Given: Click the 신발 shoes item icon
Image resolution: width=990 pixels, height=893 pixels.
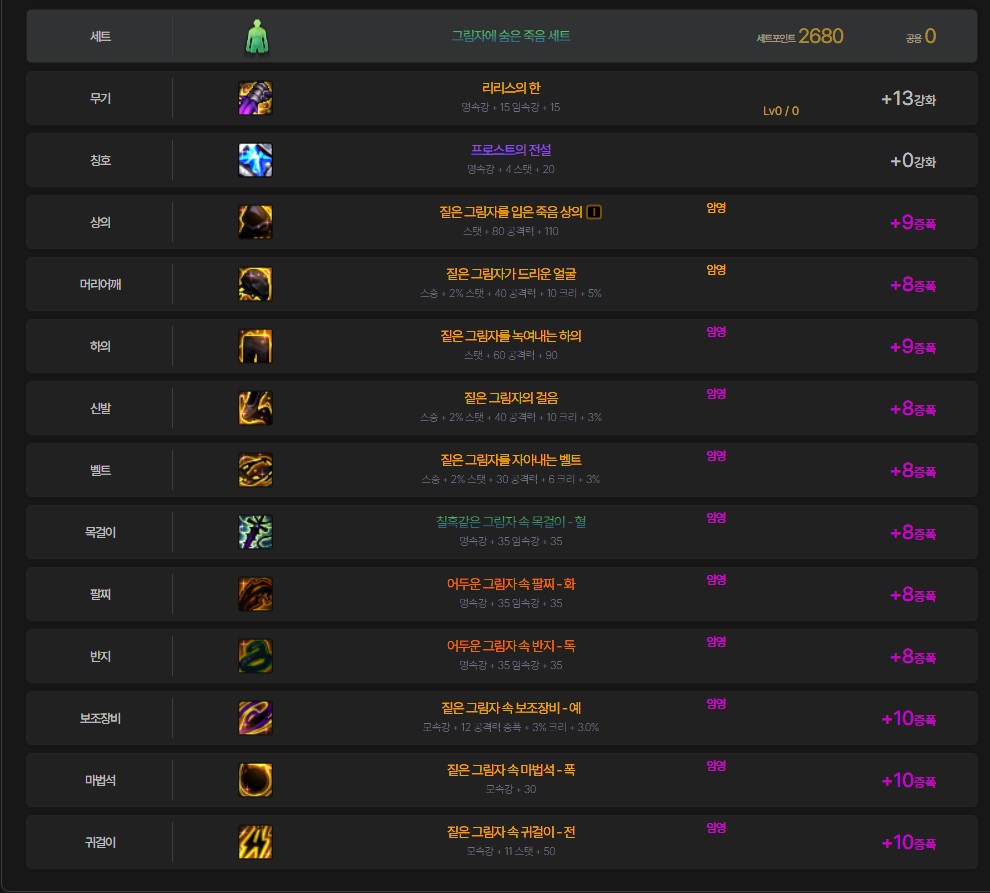Looking at the screenshot, I should (x=255, y=408).
